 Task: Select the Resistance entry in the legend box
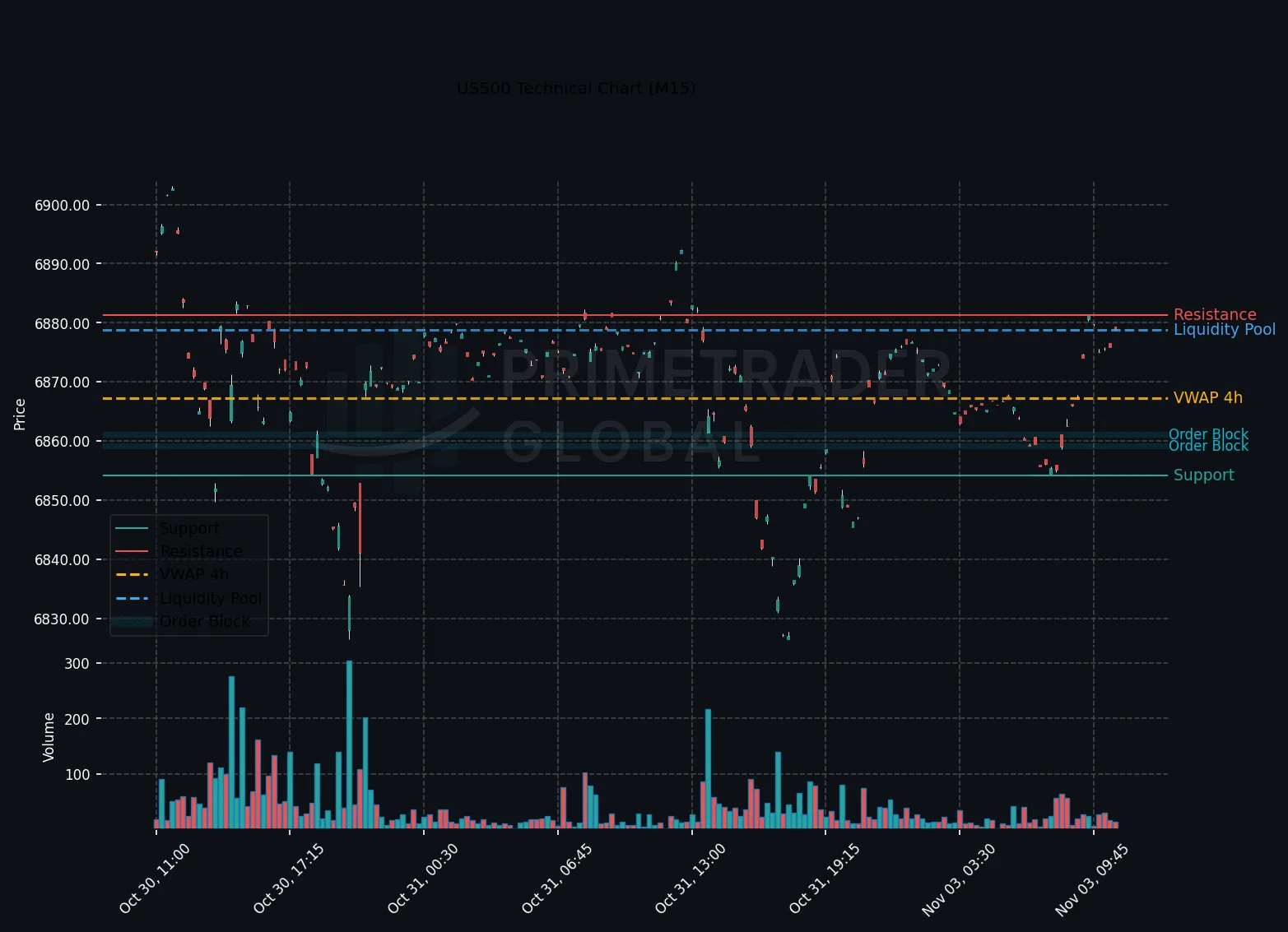(202, 551)
